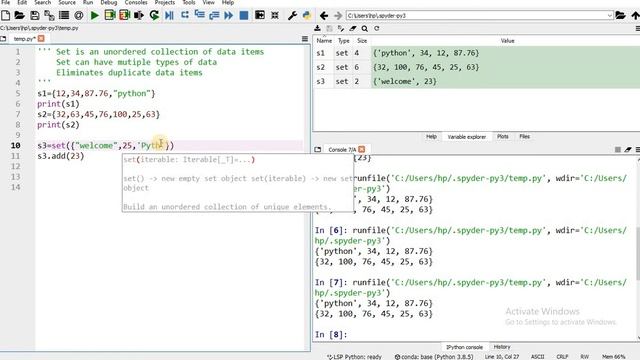Screen dimensions: 640x360
Task: Run current cell icon
Action: pos(110,16)
